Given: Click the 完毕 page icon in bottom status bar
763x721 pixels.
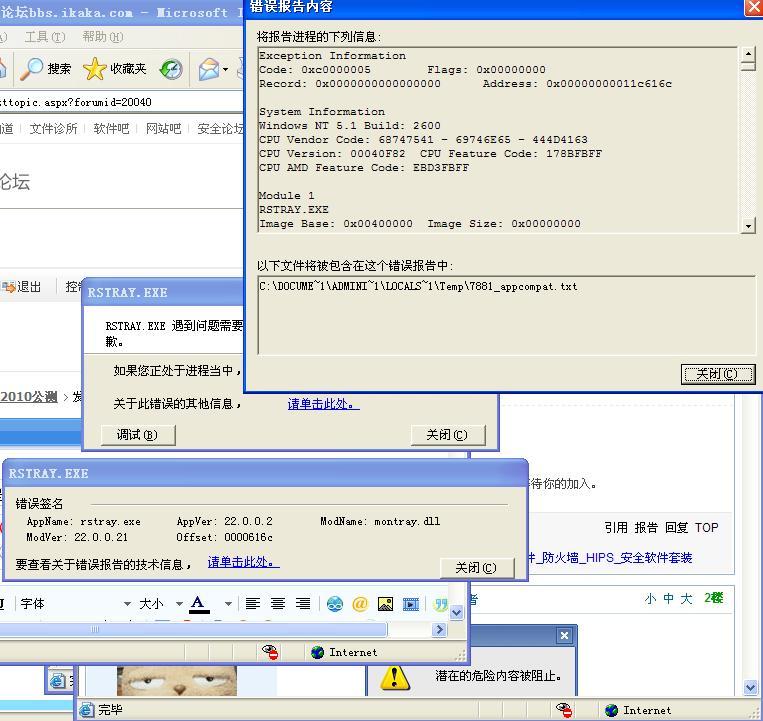Looking at the screenshot, I should coord(87,710).
